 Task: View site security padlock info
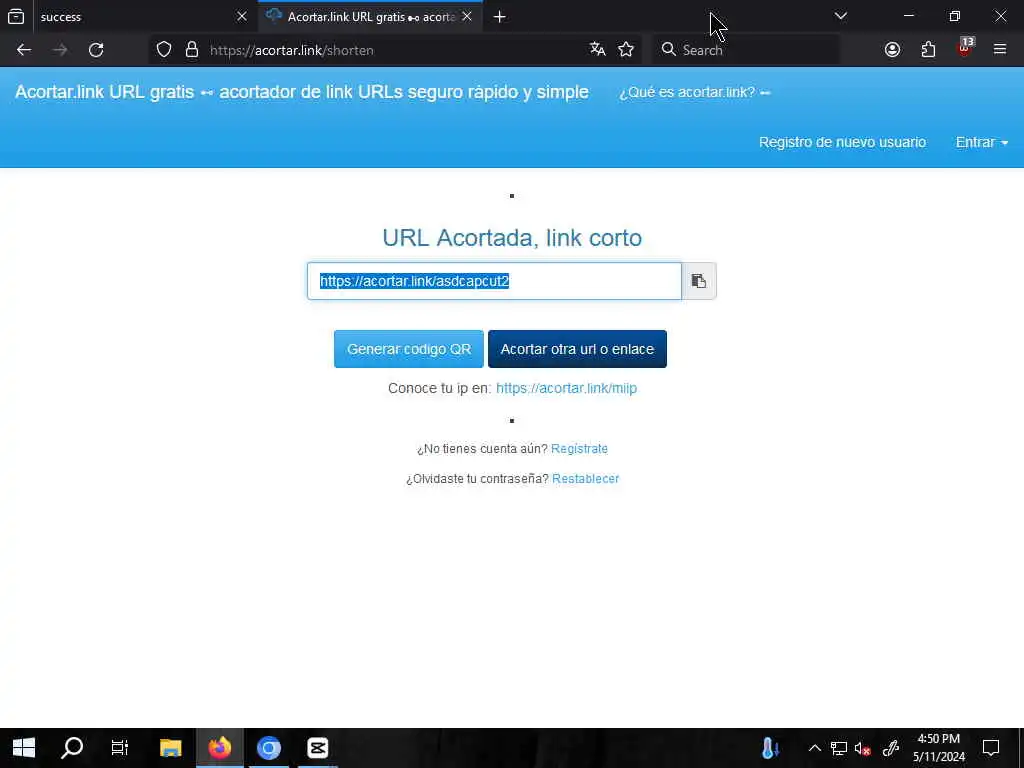(x=192, y=50)
